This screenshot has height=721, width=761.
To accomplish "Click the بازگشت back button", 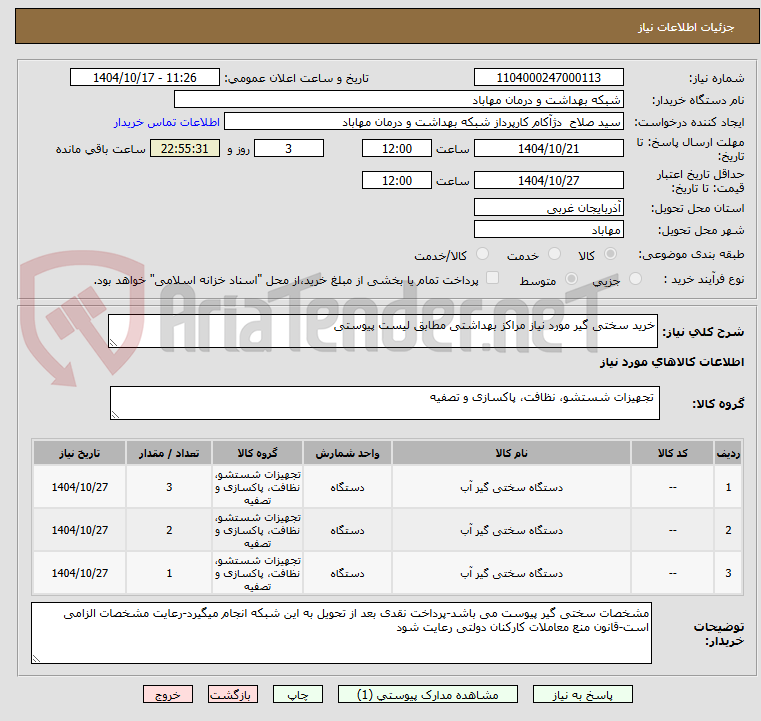I will click(x=232, y=694).
